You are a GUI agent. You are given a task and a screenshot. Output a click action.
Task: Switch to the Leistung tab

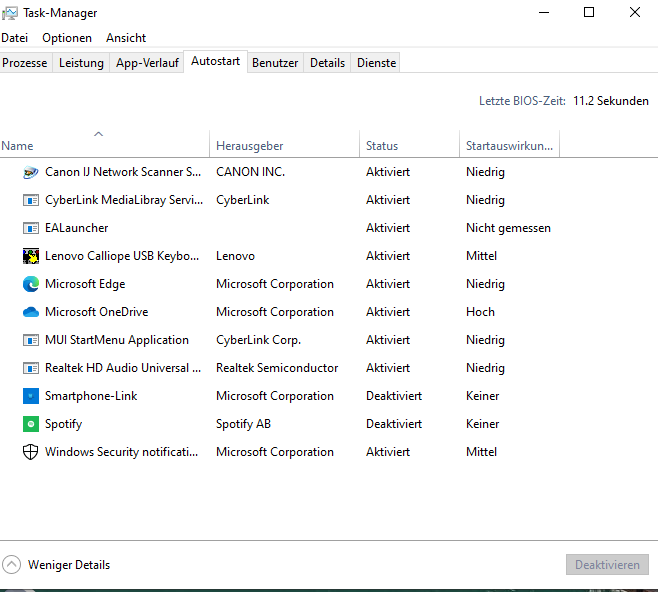click(x=81, y=63)
